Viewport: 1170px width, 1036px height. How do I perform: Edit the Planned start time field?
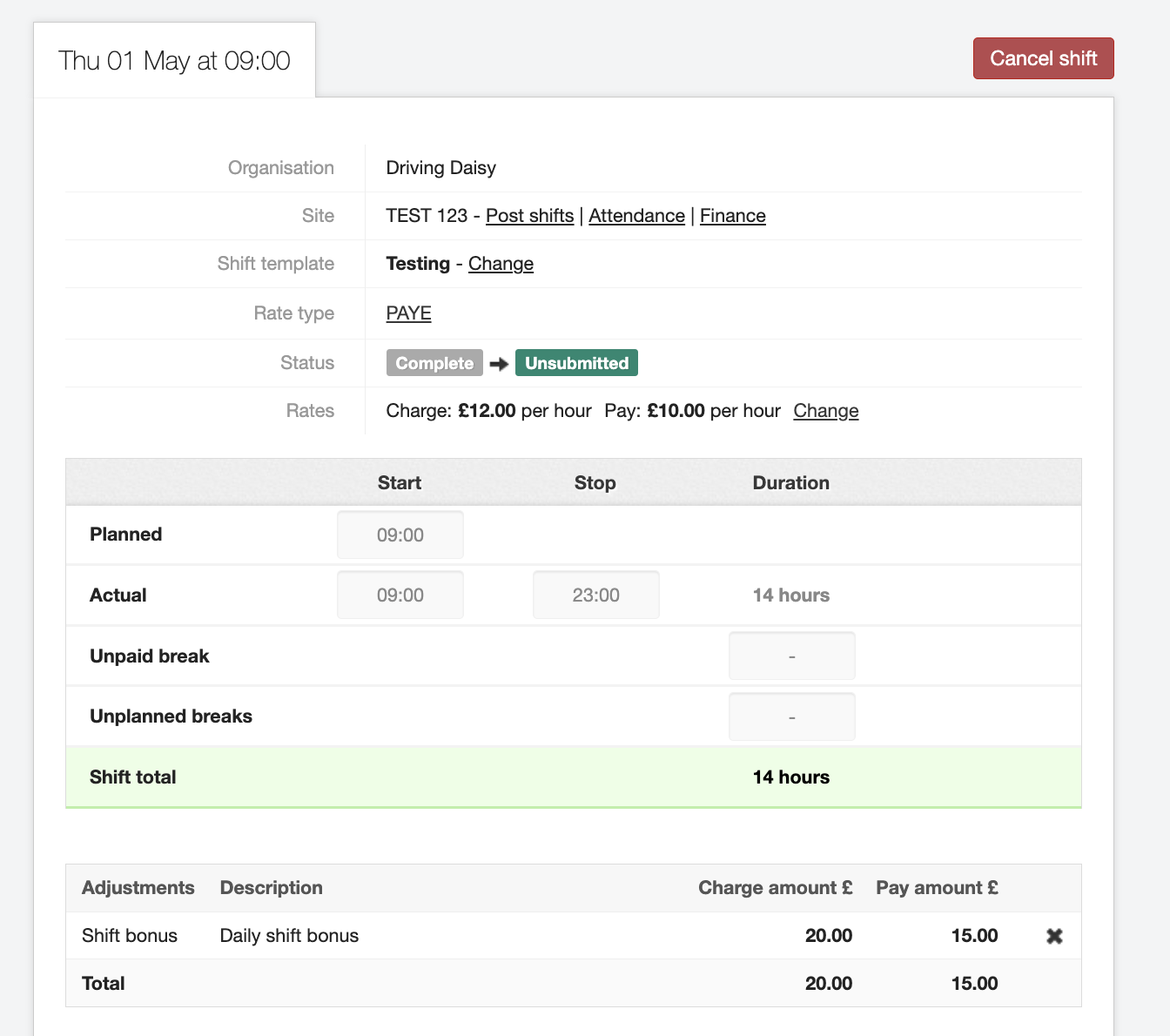point(400,535)
